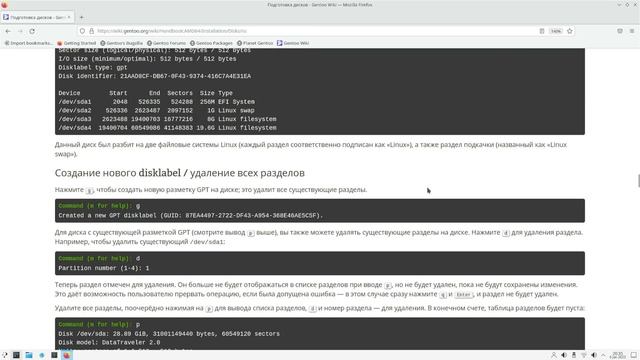
Task: Toggle reader view in the address bar
Action: [542, 31]
